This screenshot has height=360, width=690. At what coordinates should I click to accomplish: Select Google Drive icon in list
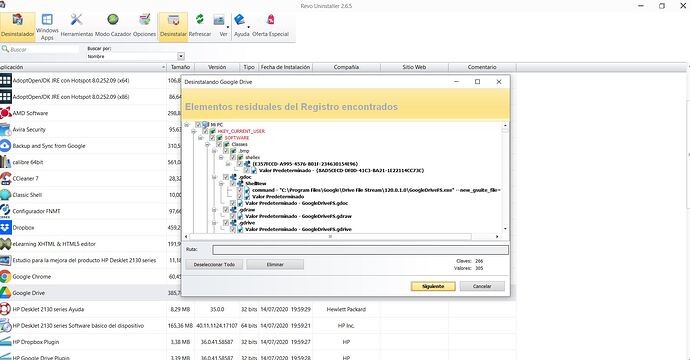pyautogui.click(x=5, y=293)
